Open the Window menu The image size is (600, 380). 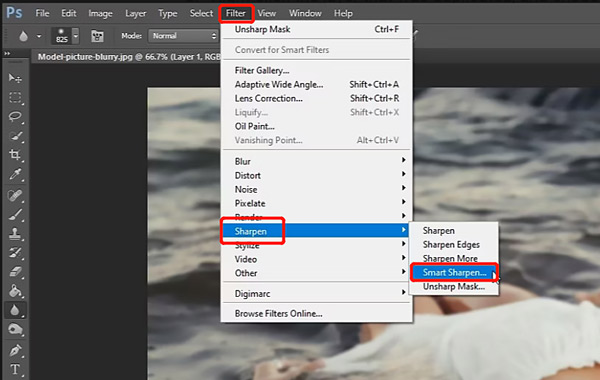point(305,13)
